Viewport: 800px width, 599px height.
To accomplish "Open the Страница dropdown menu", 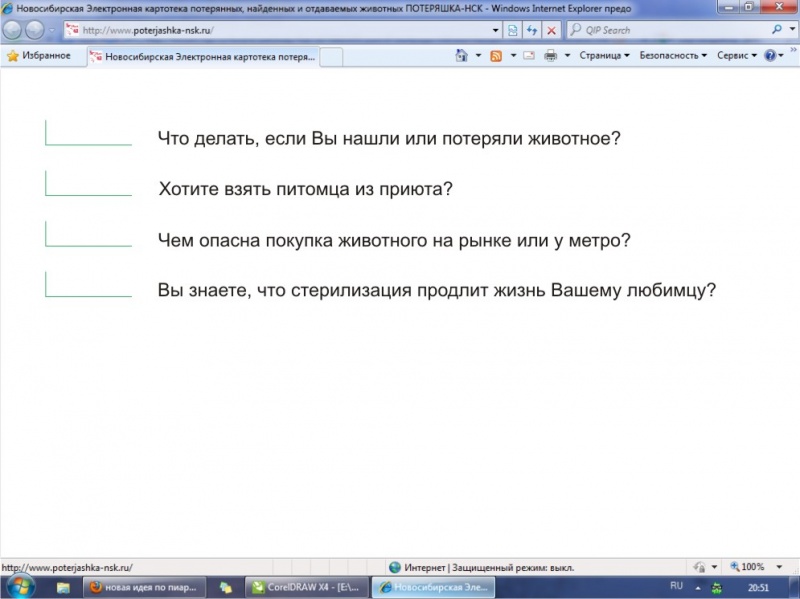I will [x=604, y=56].
